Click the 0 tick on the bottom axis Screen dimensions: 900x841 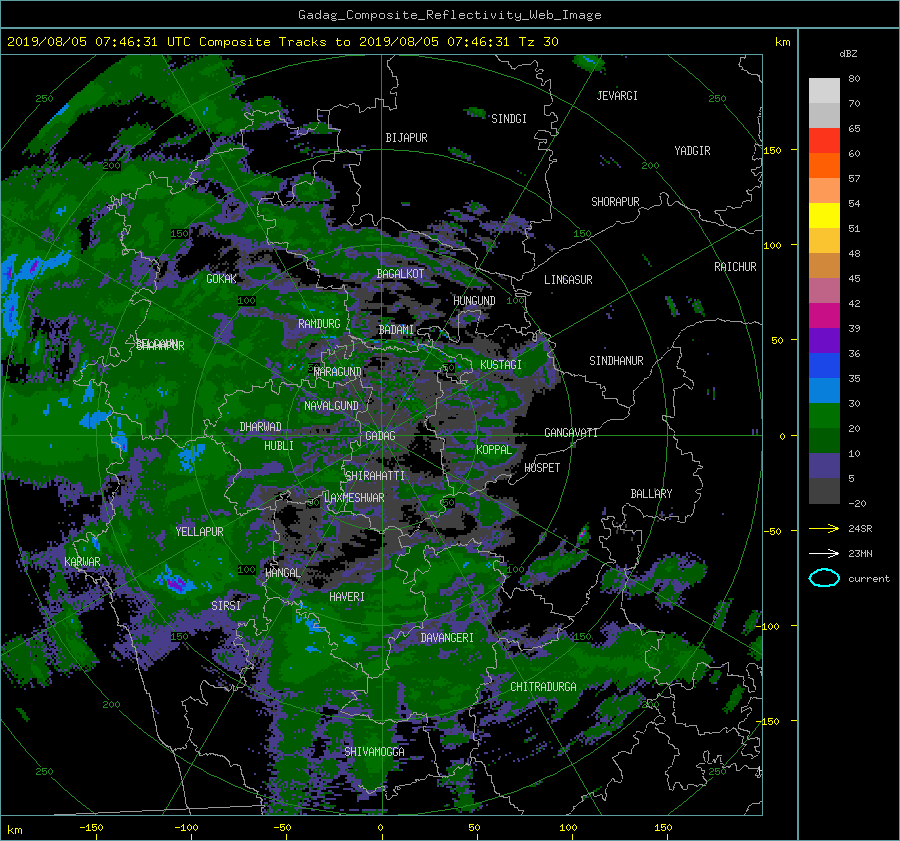pos(381,828)
